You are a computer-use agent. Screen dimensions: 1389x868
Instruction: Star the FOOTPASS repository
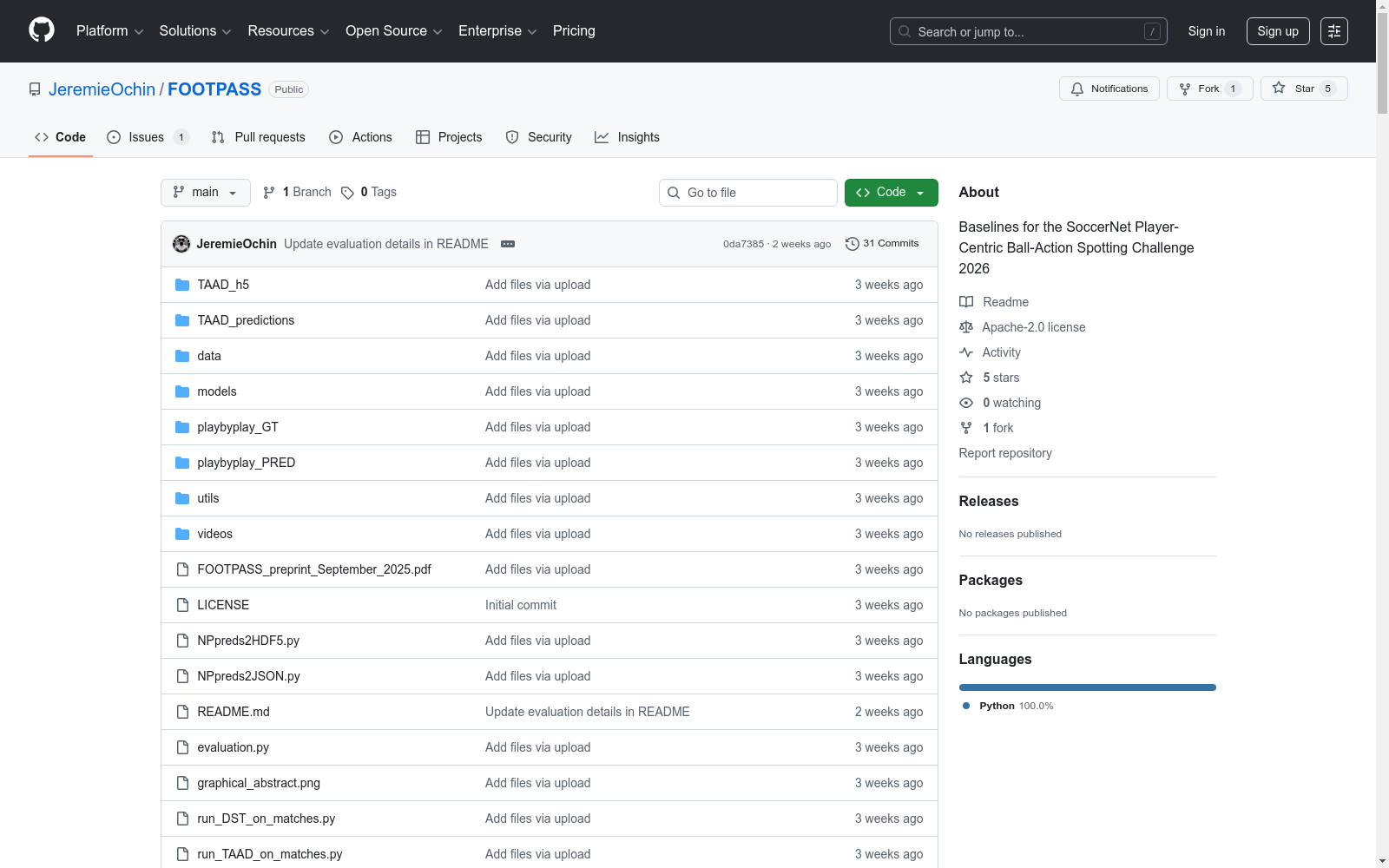[1304, 89]
